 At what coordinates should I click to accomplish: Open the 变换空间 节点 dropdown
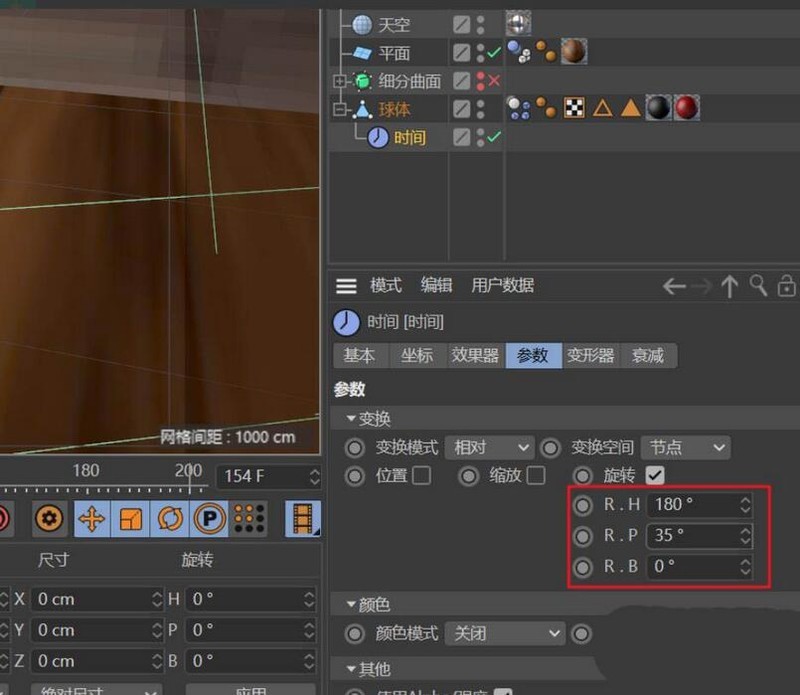click(686, 448)
